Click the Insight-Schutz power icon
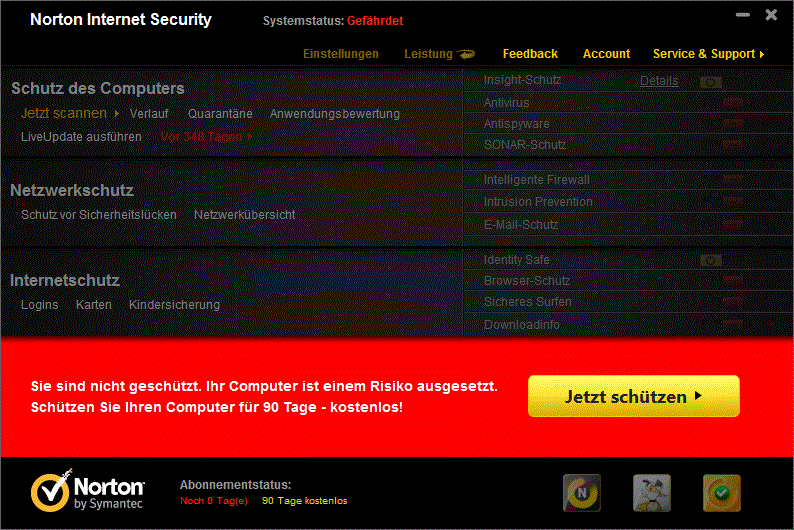 point(711,81)
